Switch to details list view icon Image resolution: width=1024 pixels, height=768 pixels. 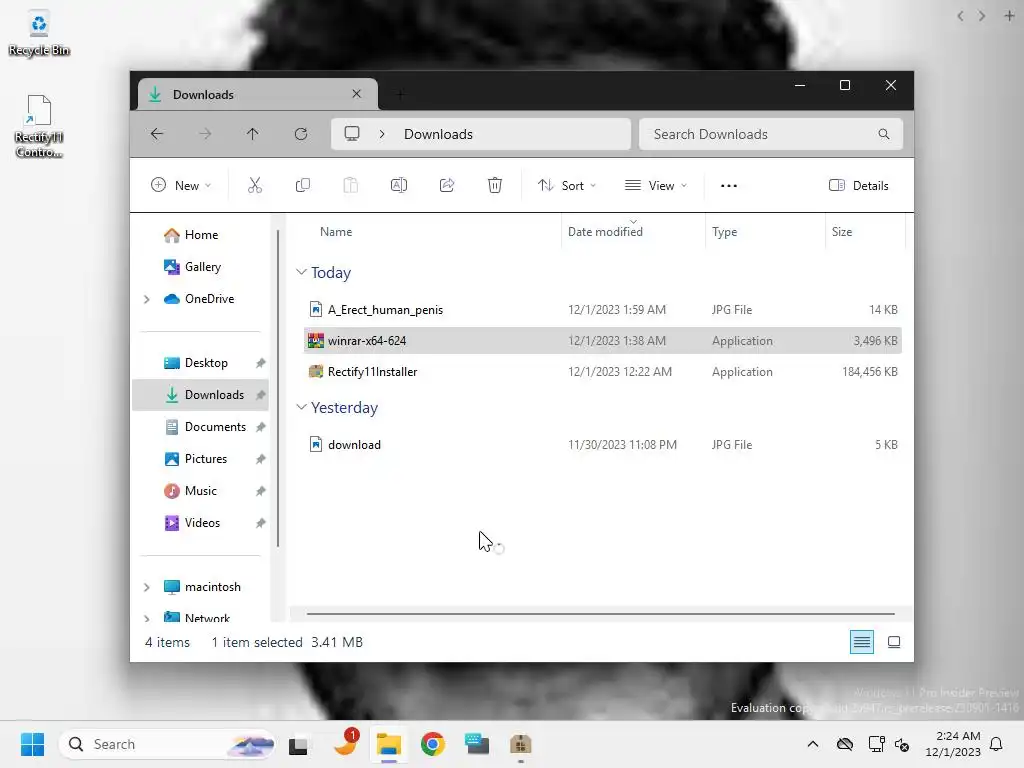862,642
